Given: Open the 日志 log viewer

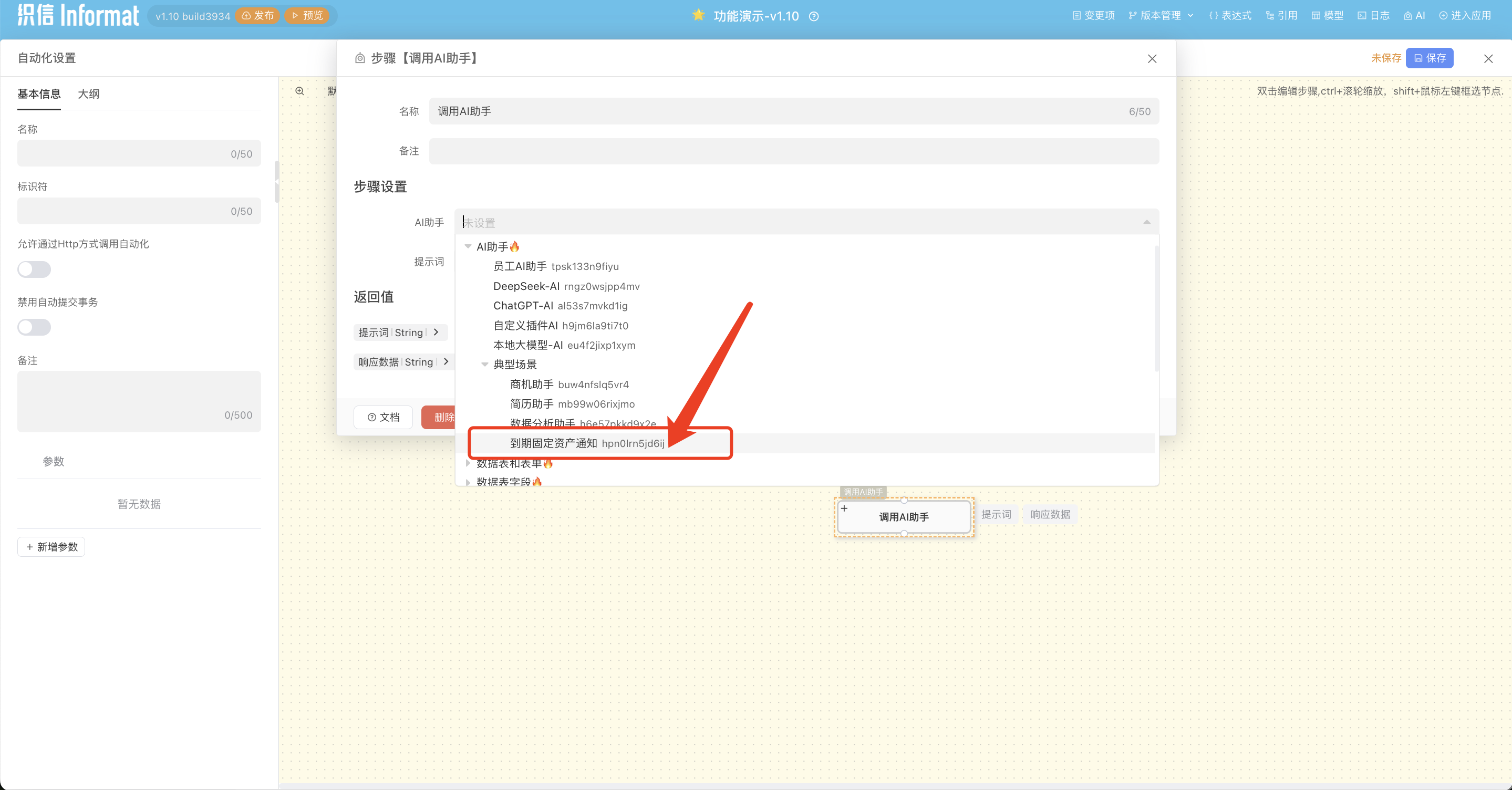Looking at the screenshot, I should pos(1373,16).
